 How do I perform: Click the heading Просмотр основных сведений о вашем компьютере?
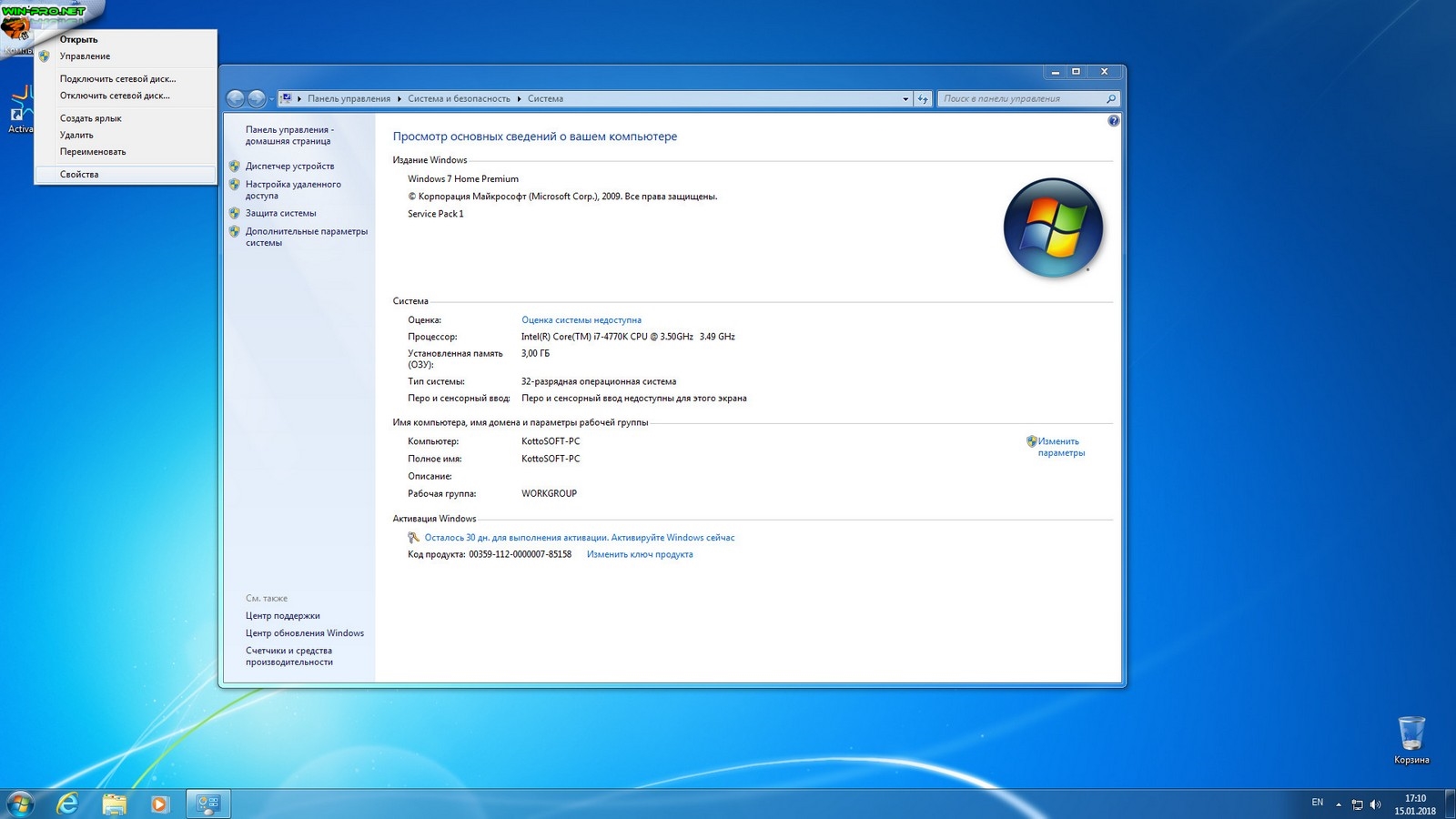pos(535,136)
